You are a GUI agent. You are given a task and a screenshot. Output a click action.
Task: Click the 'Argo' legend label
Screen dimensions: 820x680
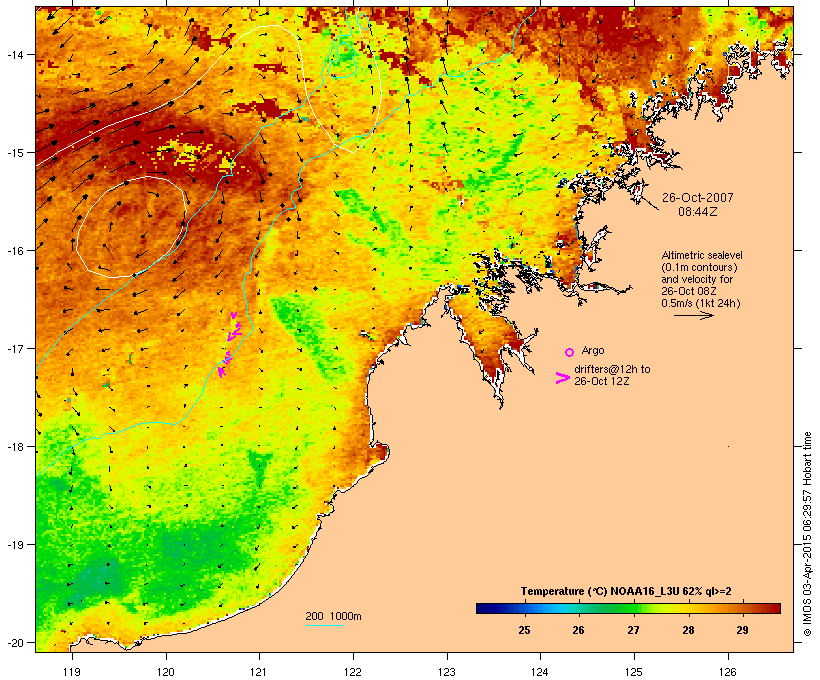click(593, 350)
